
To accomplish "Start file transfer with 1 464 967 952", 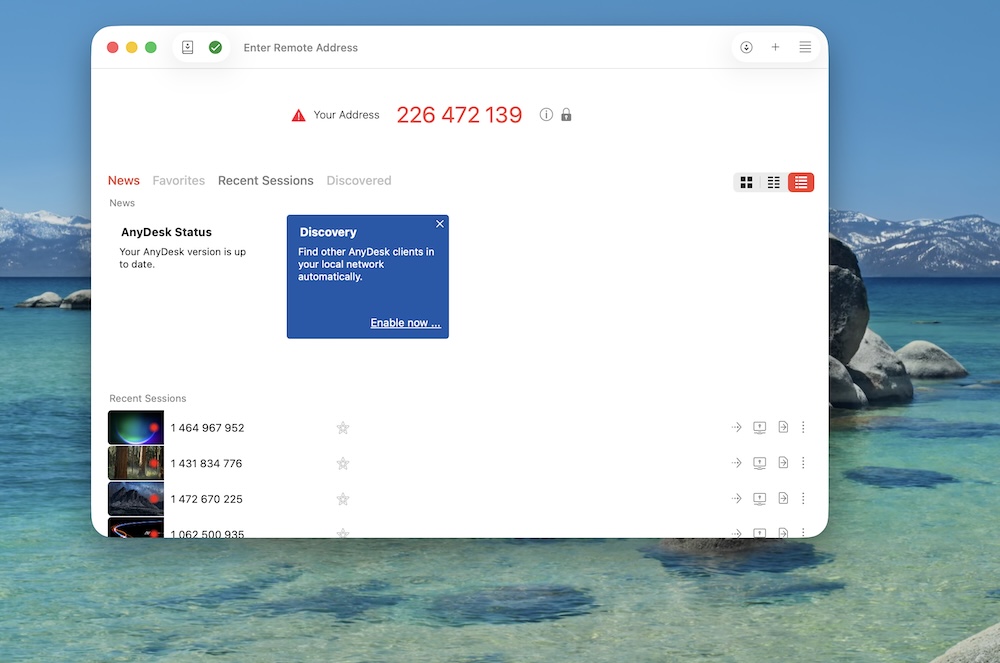I will click(783, 427).
